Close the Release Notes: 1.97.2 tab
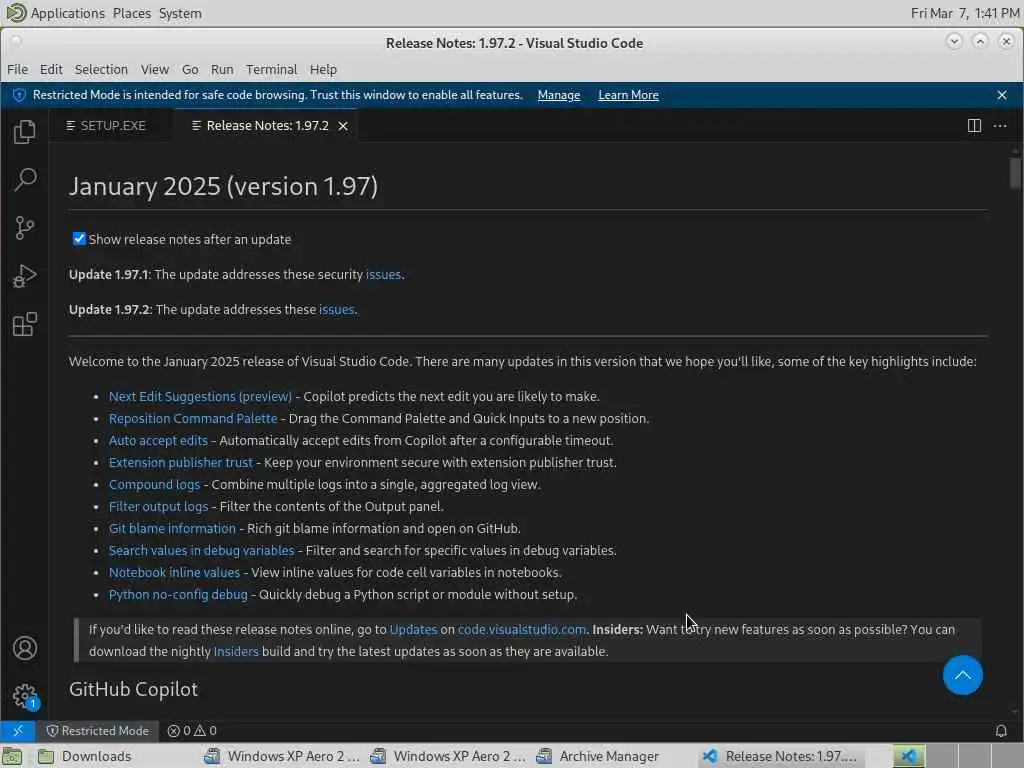The image size is (1024, 768). 343,126
